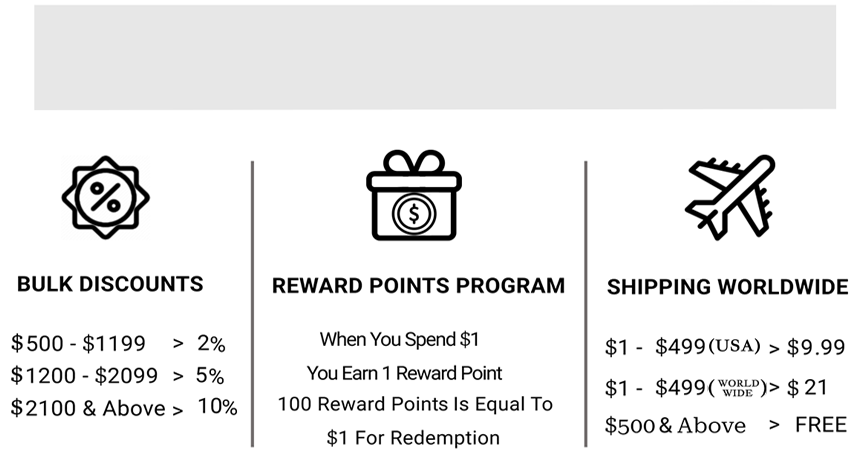This screenshot has height=450, width=868.
Task: Select the worldwide shipping $21 row
Action: [716, 387]
